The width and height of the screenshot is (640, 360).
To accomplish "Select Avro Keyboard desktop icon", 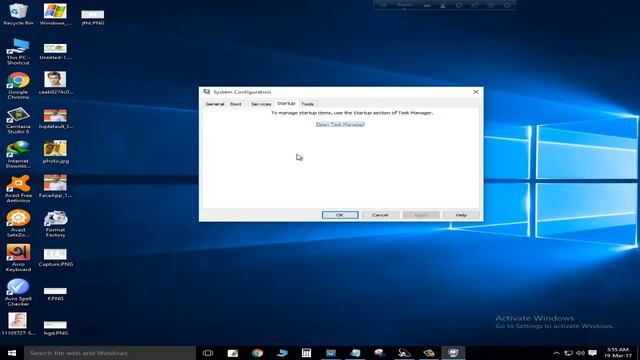I will 18,258.
